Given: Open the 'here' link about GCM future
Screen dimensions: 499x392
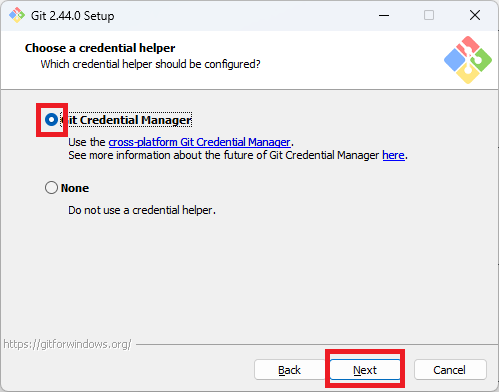Looking at the screenshot, I should pyautogui.click(x=393, y=155).
